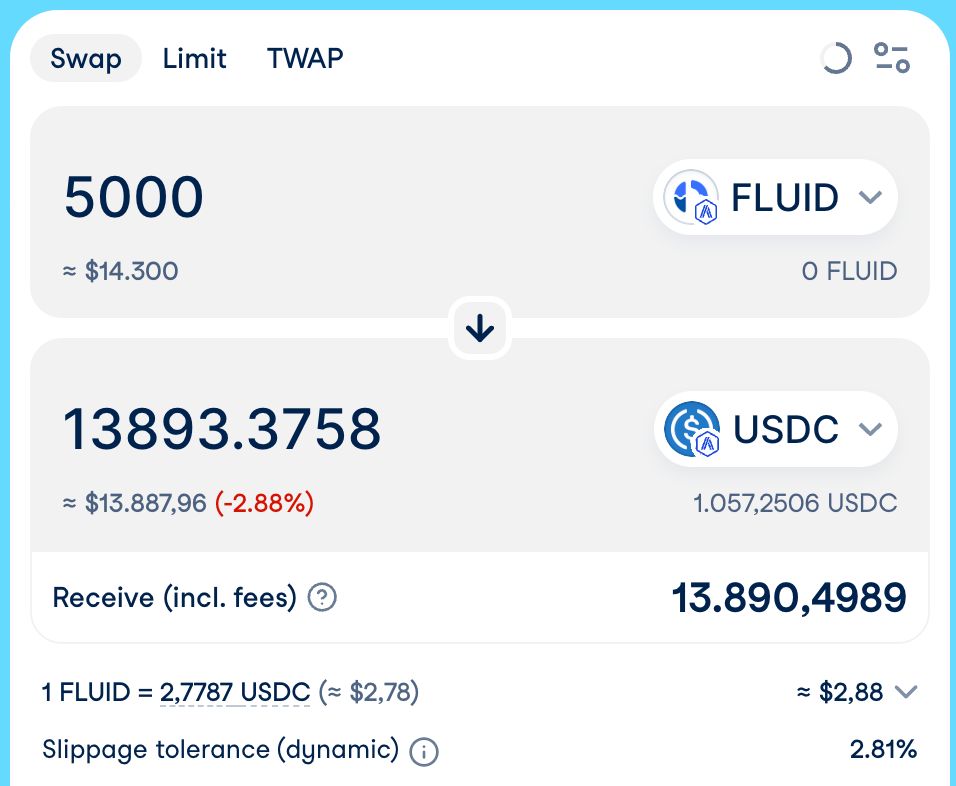Click the Receive fees help question icon
This screenshot has width=956, height=786.
point(322,598)
